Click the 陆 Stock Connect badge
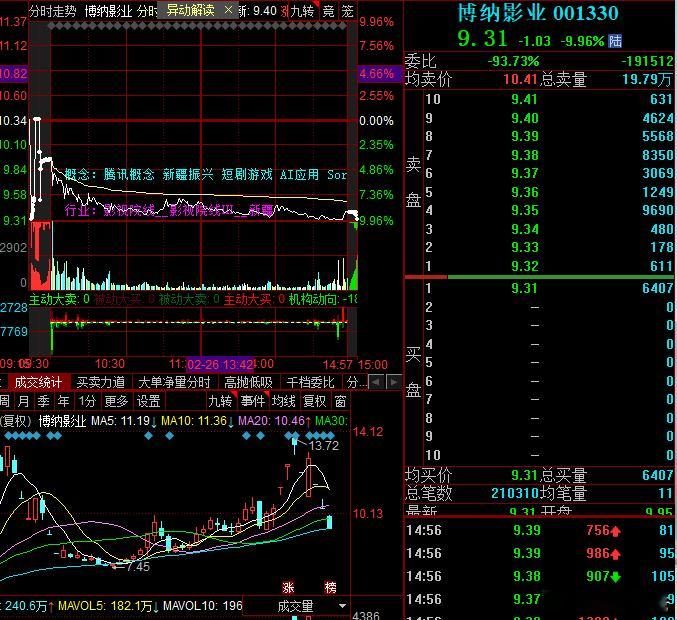The height and width of the screenshot is (620, 677). pyautogui.click(x=615, y=41)
